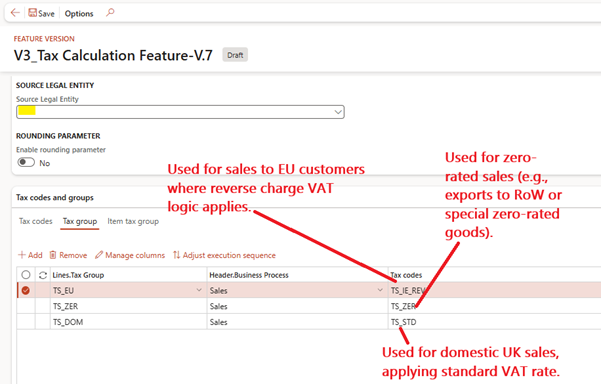Click the Remove button

click(68, 255)
